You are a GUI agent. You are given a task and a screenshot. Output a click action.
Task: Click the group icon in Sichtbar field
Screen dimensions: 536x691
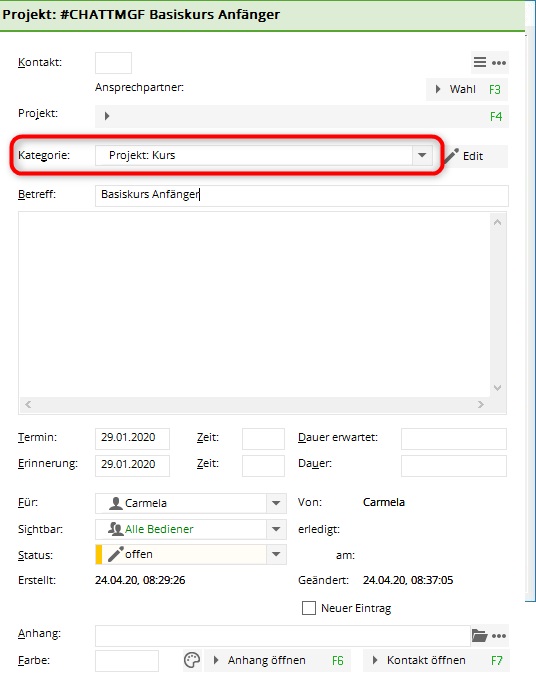point(115,529)
